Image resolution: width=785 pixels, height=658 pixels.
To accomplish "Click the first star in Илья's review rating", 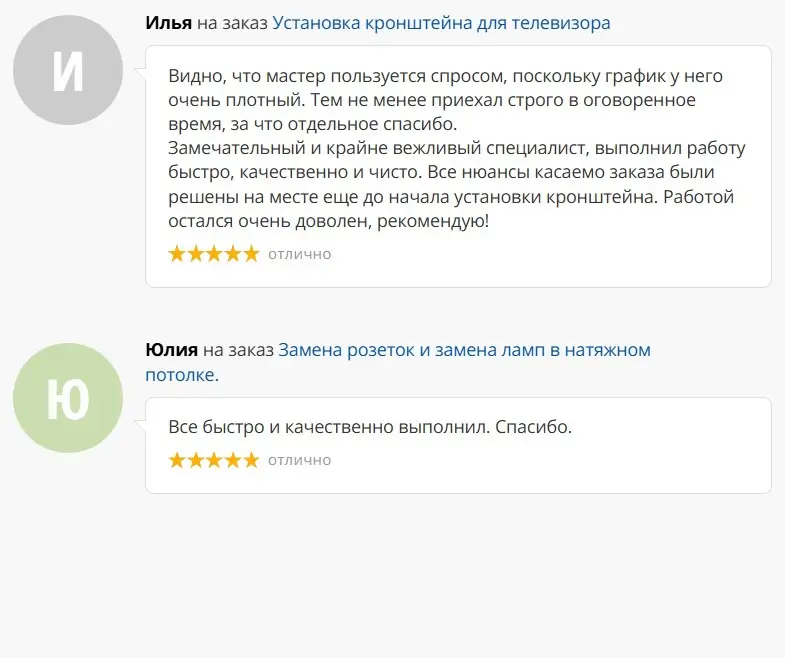I will point(178,254).
